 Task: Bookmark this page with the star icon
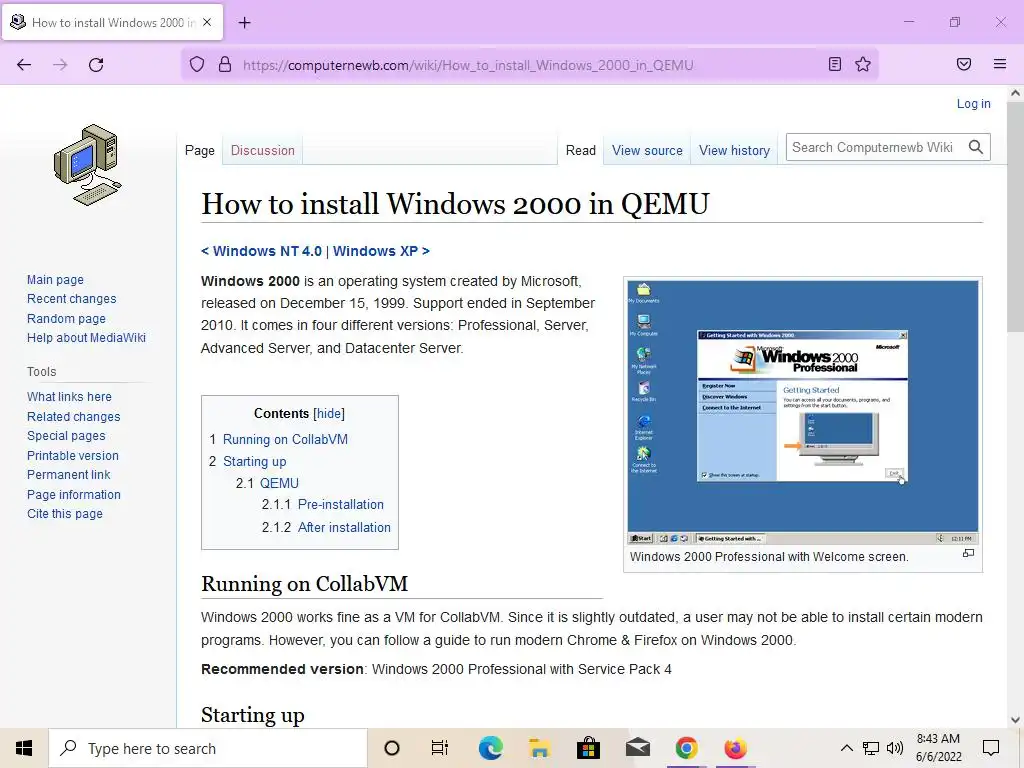point(863,64)
